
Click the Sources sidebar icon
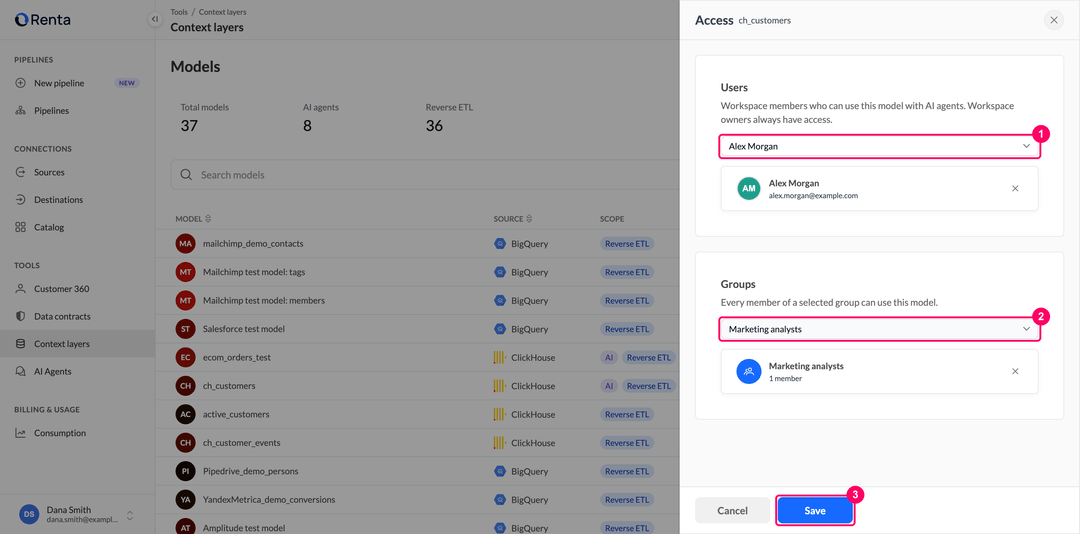21,172
